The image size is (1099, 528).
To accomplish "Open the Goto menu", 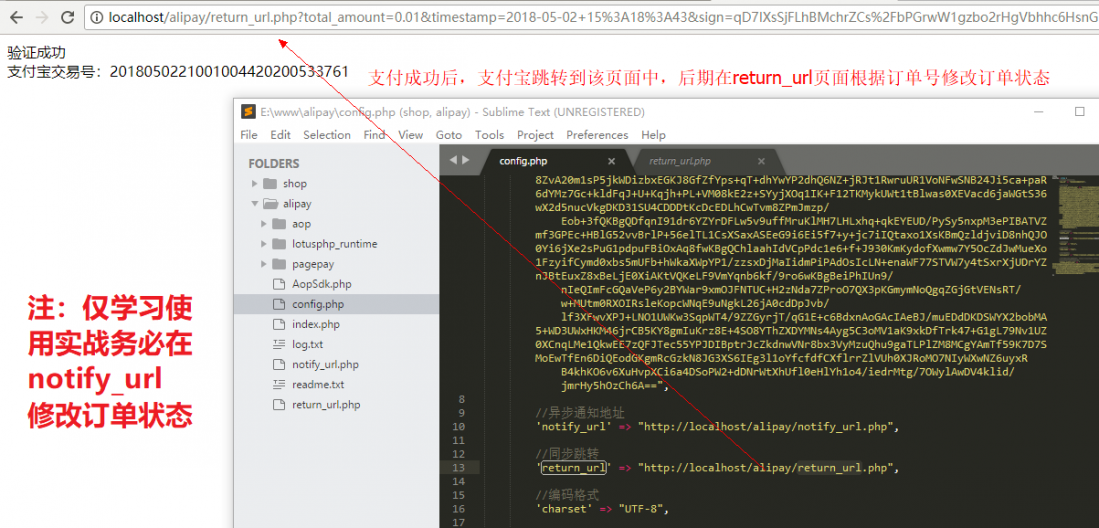I will click(x=449, y=135).
